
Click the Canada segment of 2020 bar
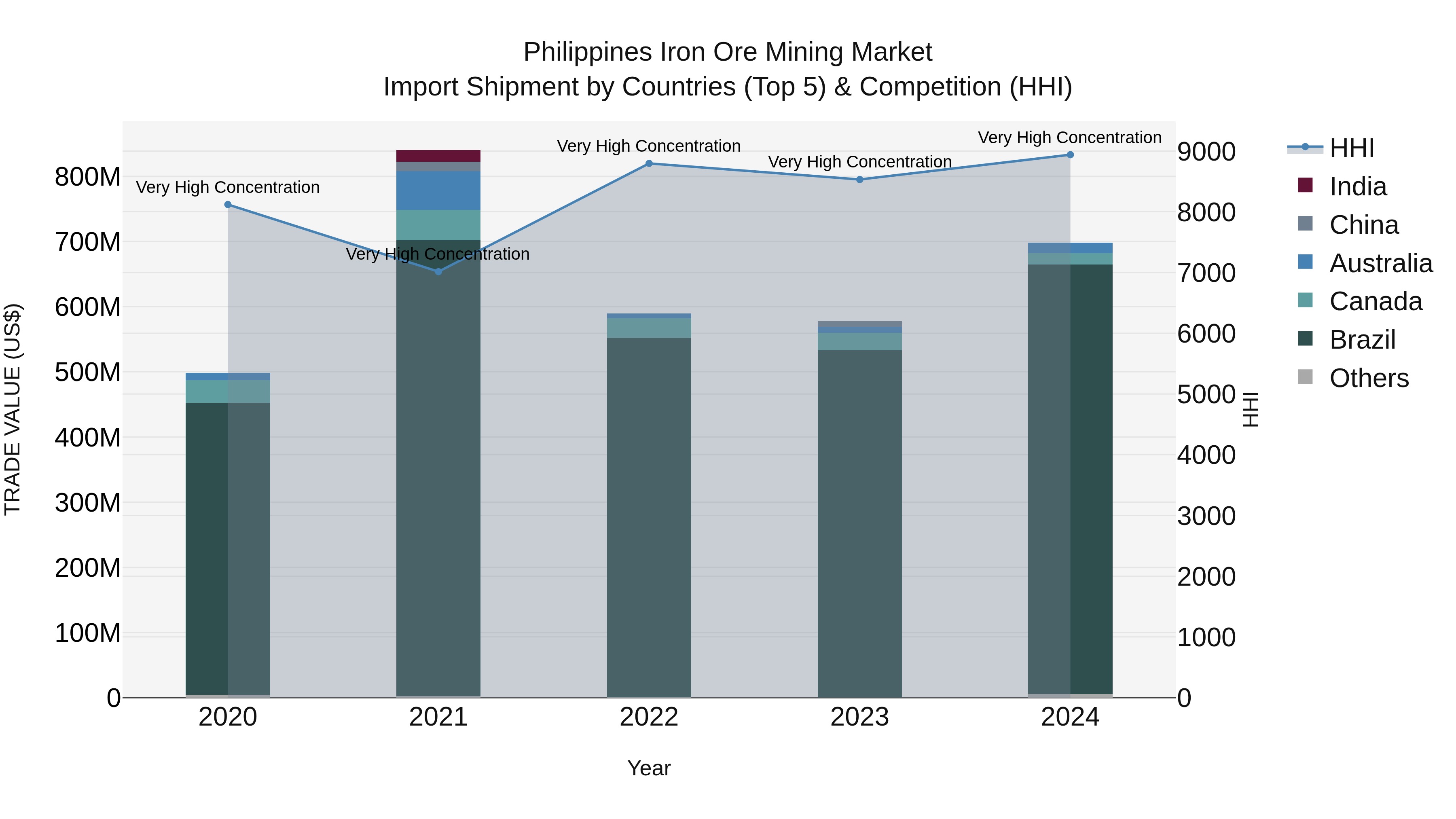click(x=228, y=392)
